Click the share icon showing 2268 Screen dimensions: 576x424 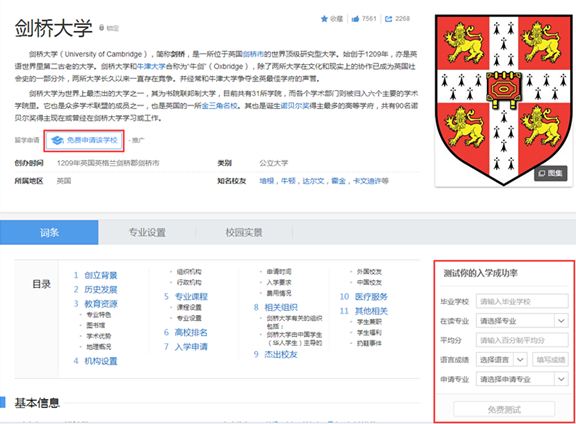coord(388,19)
